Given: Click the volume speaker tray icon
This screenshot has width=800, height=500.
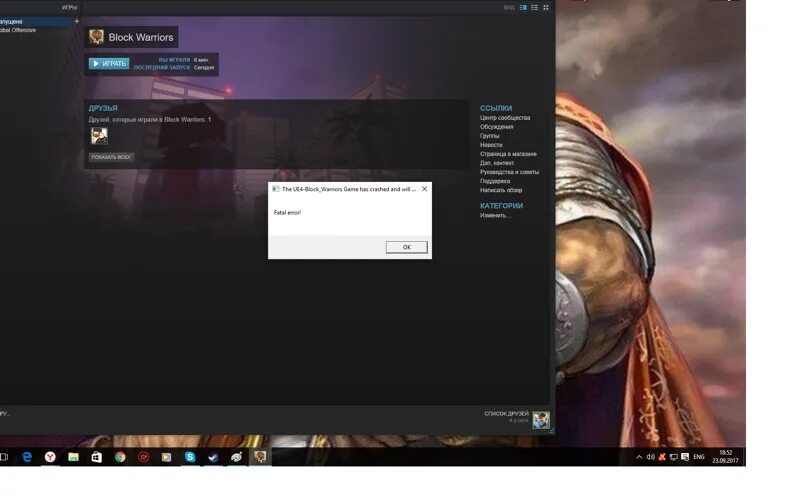Looking at the screenshot, I should (x=651, y=457).
